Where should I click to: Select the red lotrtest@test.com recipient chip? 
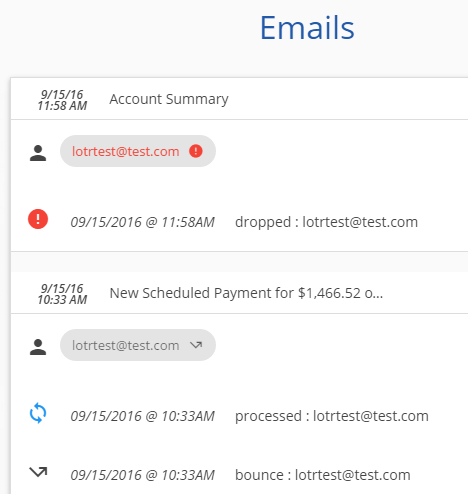point(138,151)
